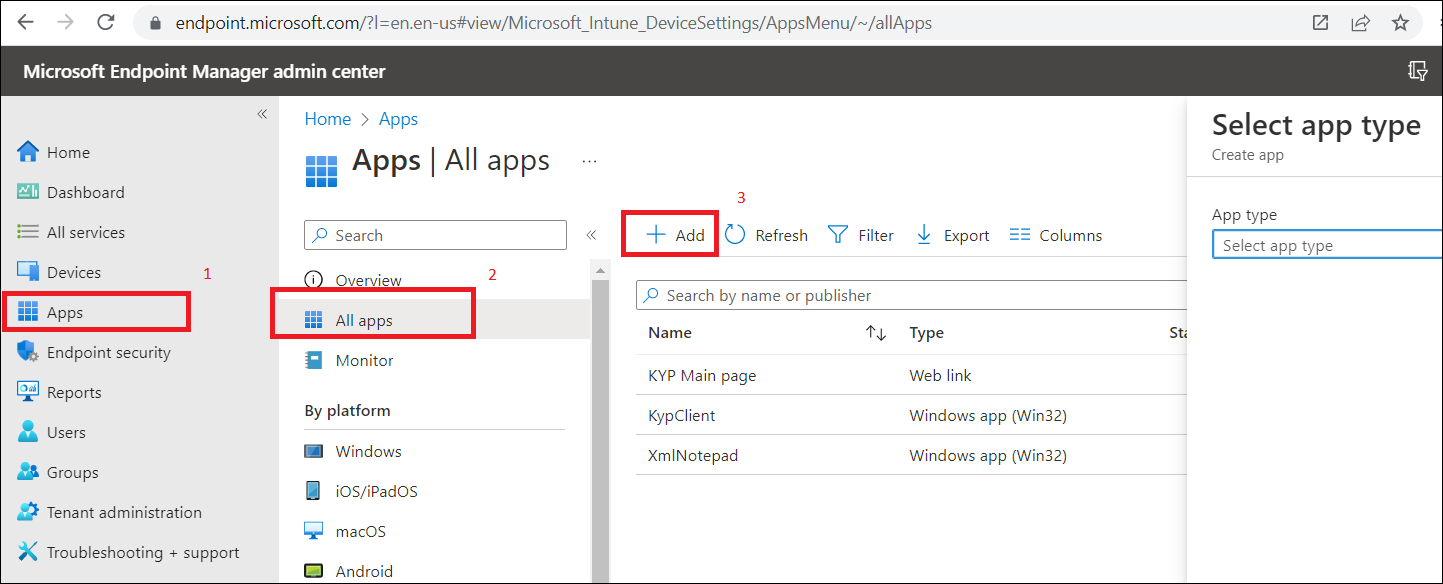Sort the app list by Name
Viewport: 1443px width, 584px height.
875,333
